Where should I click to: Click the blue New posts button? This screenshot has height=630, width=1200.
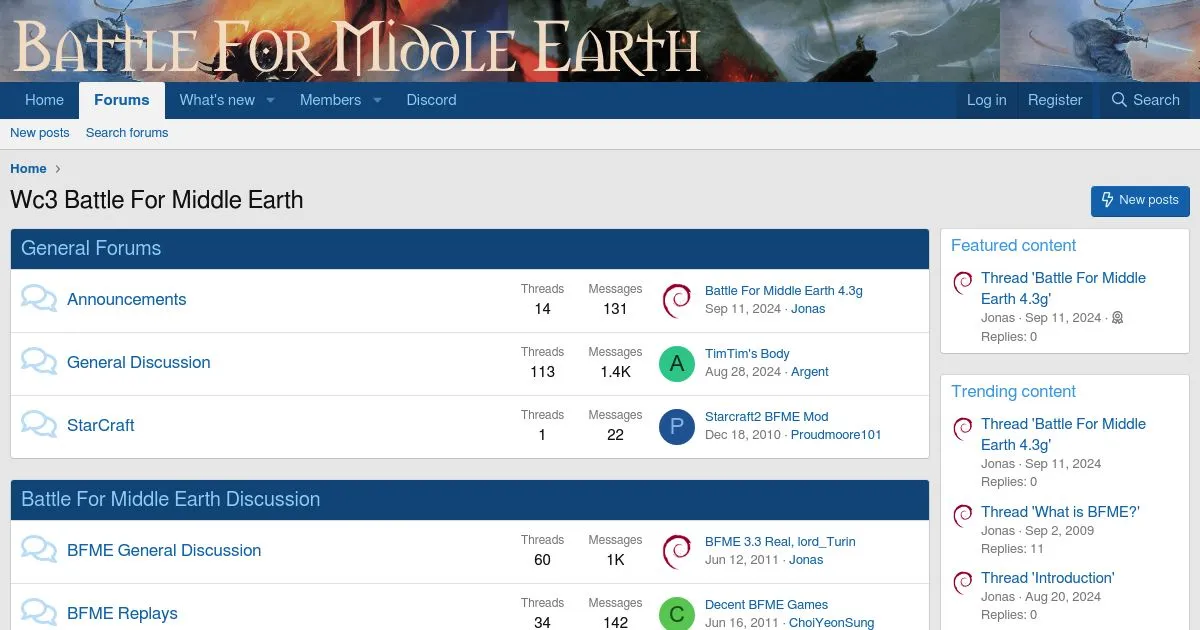pos(1140,200)
